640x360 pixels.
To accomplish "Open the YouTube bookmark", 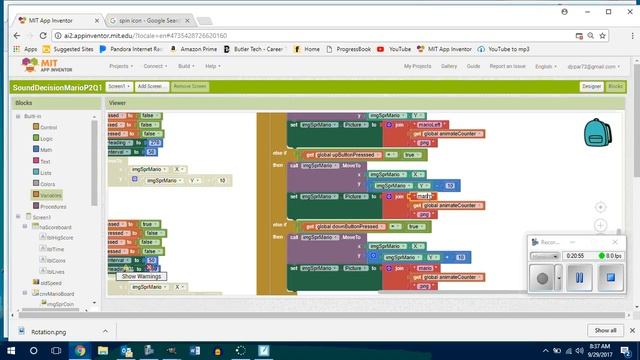I will 394,49.
